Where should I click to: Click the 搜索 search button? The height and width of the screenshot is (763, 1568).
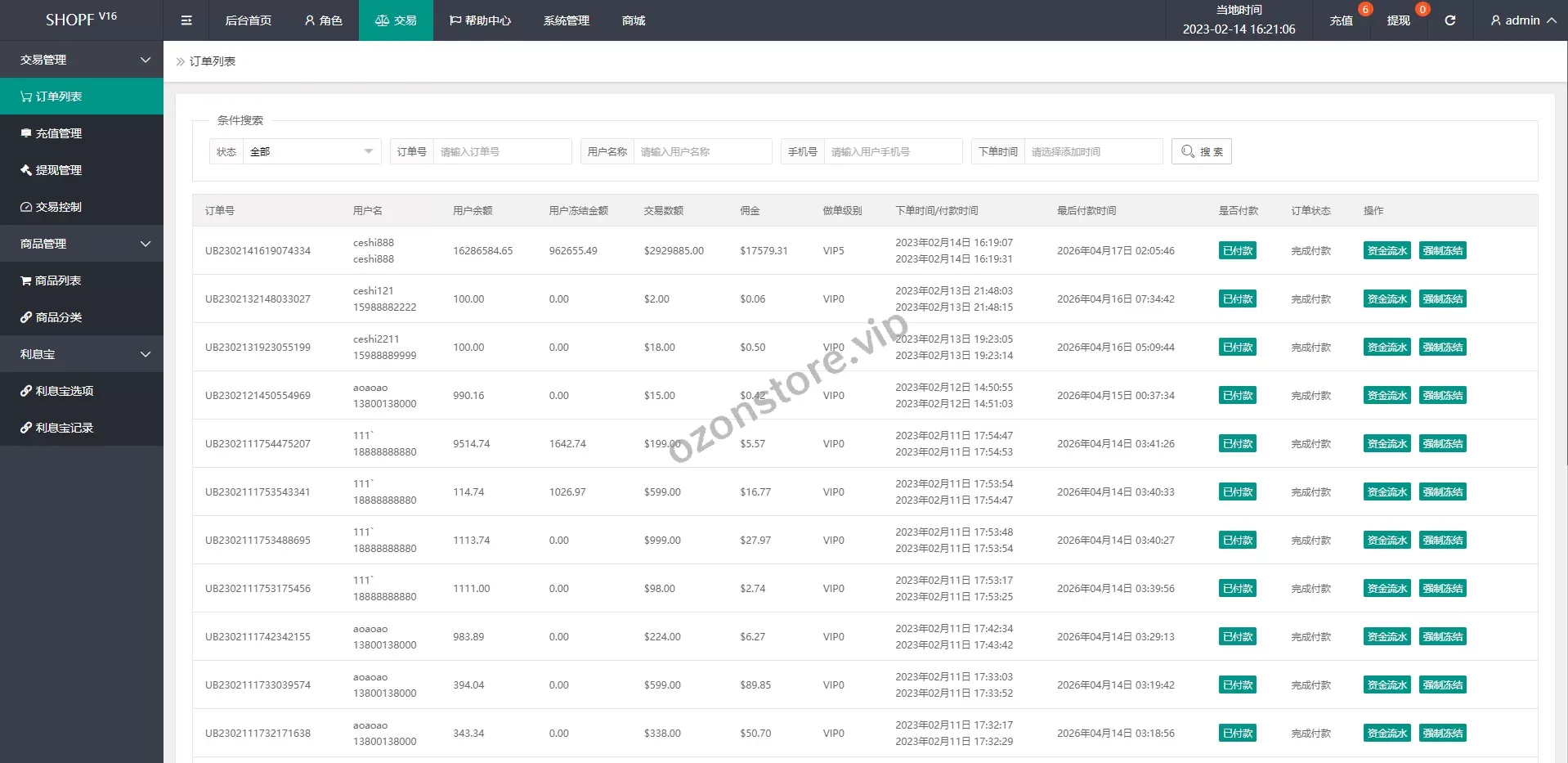1201,151
